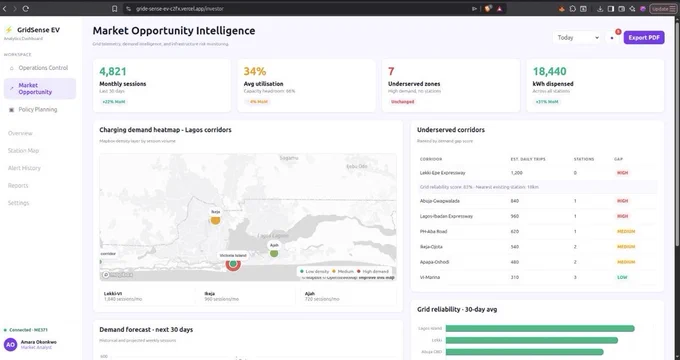Click the Apapa-Oshodi corridor row
The image size is (680, 360).
(x=537, y=262)
